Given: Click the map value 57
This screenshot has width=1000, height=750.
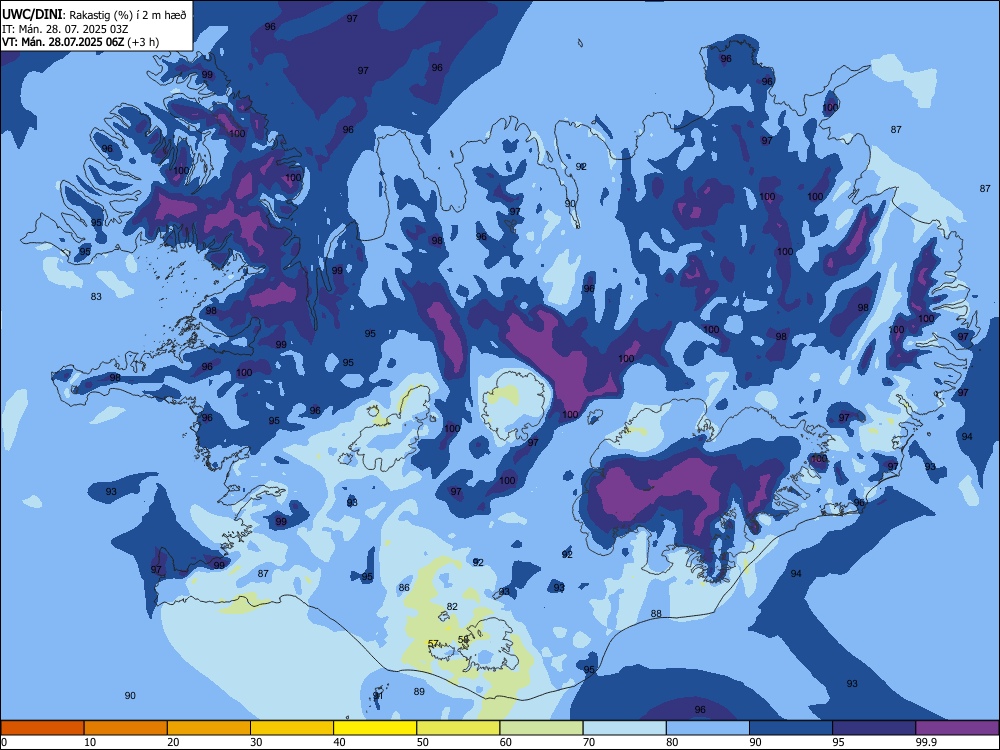Looking at the screenshot, I should (x=434, y=643).
